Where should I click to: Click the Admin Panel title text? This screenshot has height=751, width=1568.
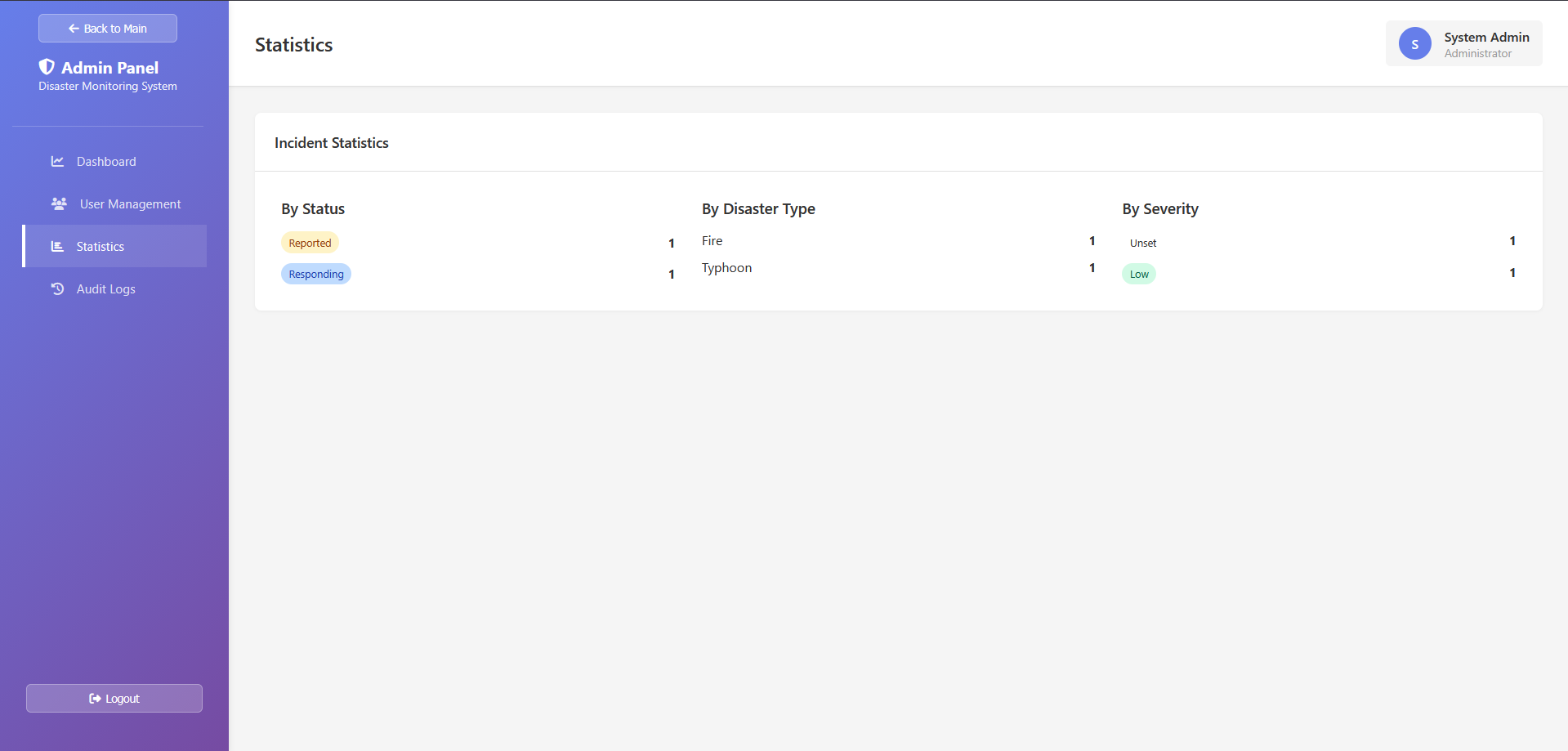(x=109, y=68)
